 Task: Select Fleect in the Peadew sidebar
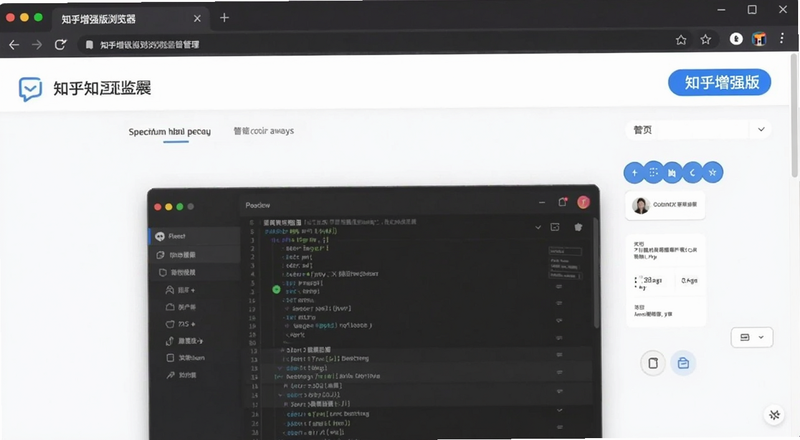tap(194, 236)
